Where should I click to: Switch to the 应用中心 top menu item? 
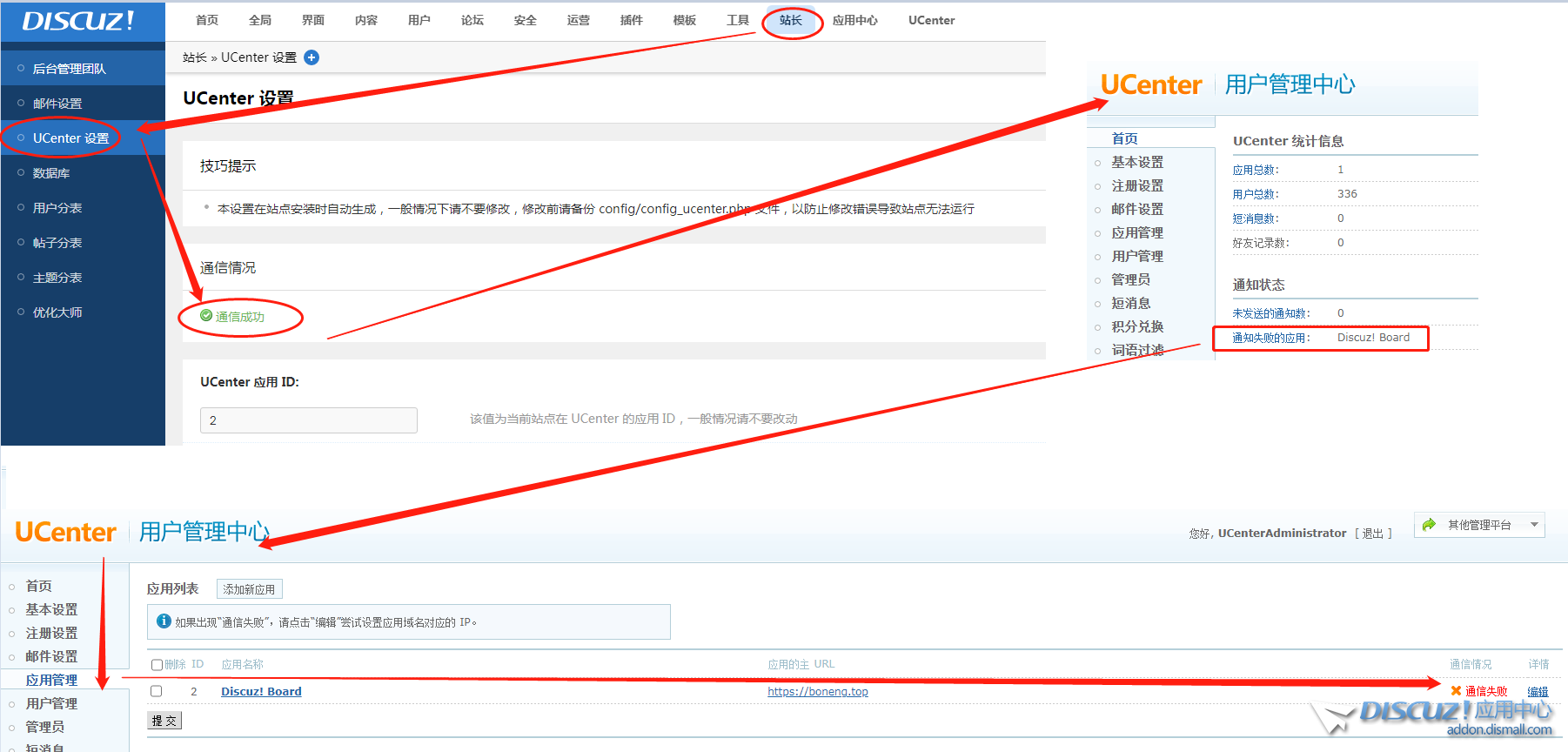(x=854, y=21)
